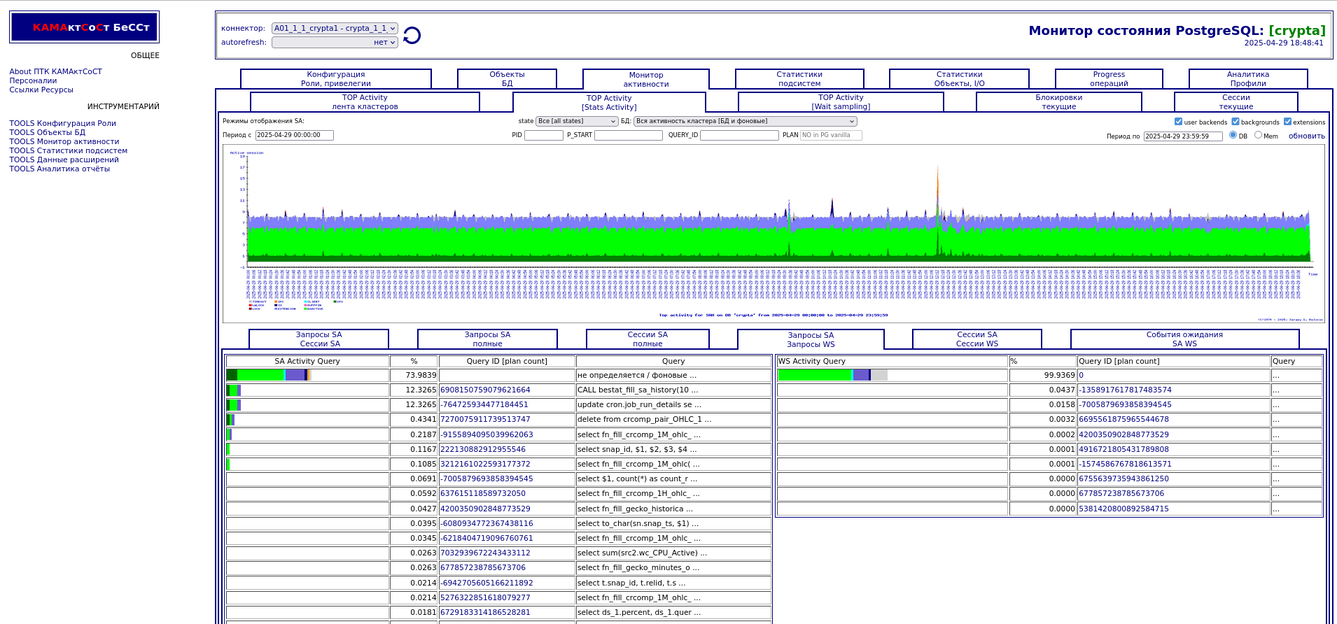
Task: Open TOOLS Статистики подсистем sidebar link
Action: tap(68, 151)
